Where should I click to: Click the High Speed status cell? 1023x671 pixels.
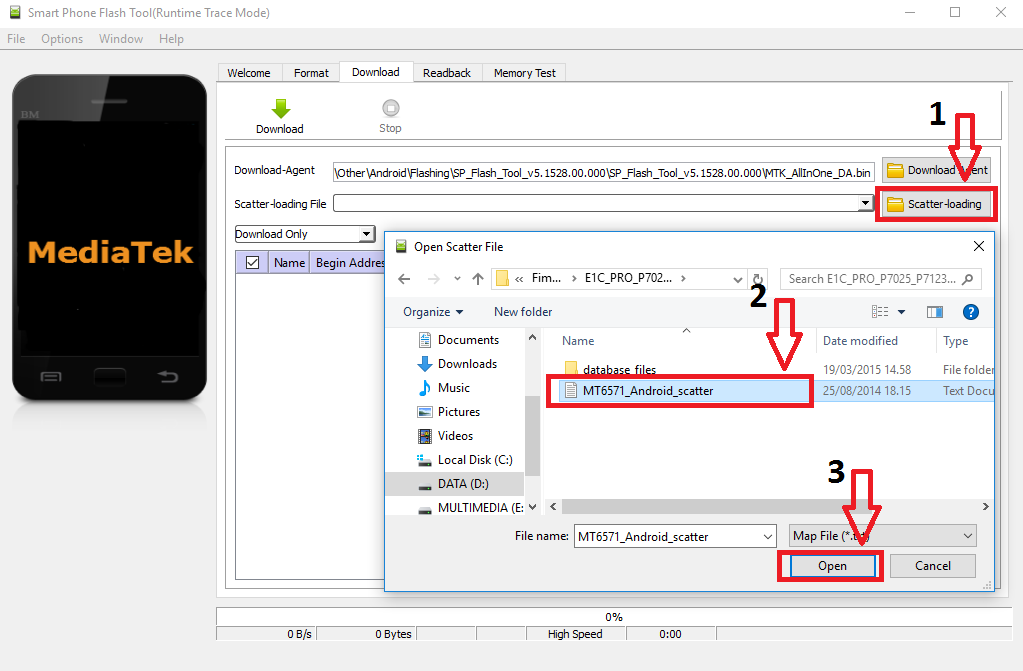575,634
